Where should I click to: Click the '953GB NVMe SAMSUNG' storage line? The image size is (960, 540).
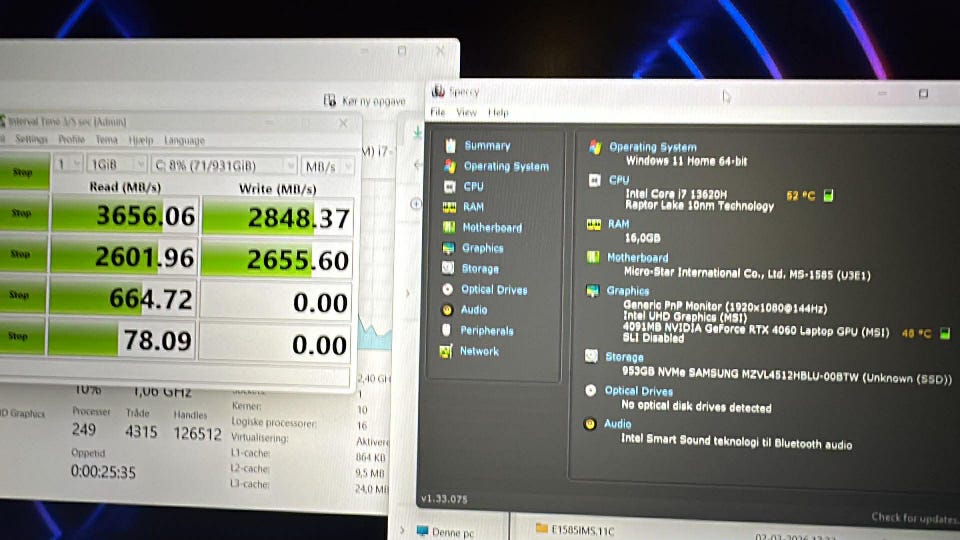point(787,375)
